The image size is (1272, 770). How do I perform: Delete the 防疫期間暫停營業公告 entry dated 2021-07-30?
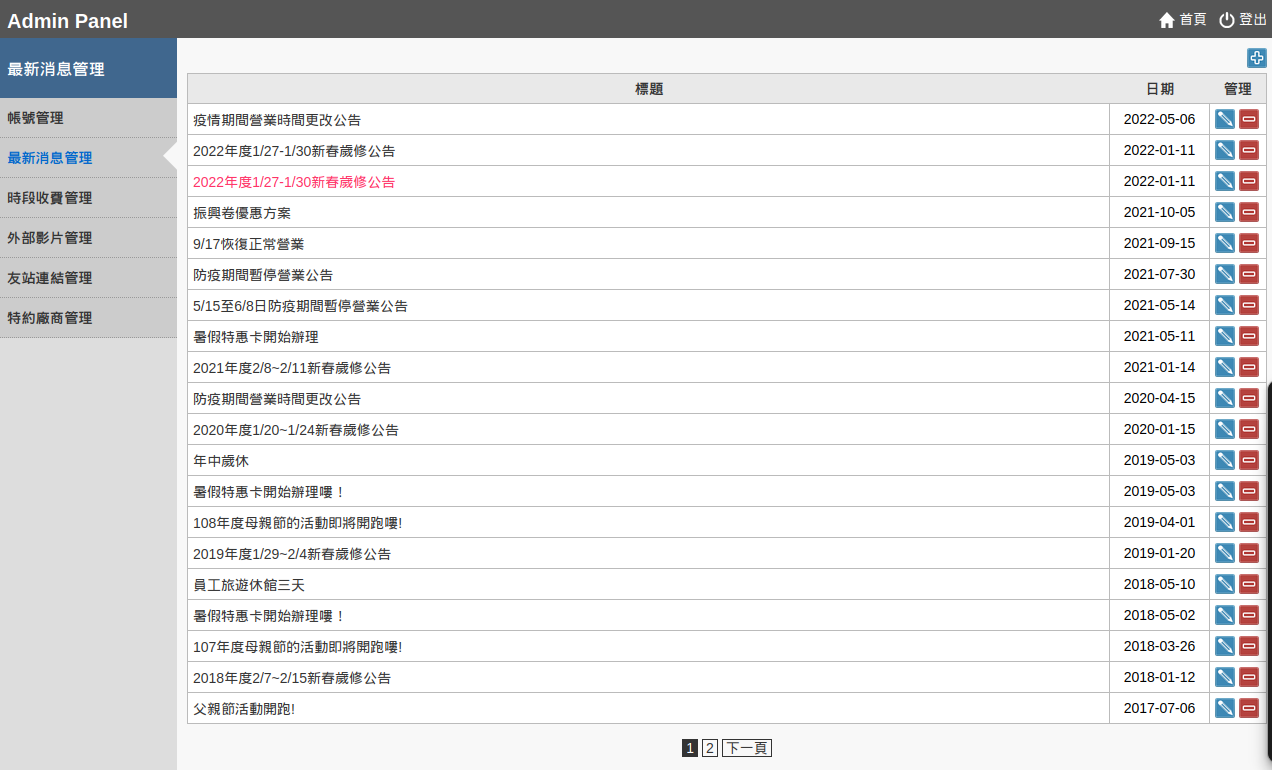(x=1249, y=274)
